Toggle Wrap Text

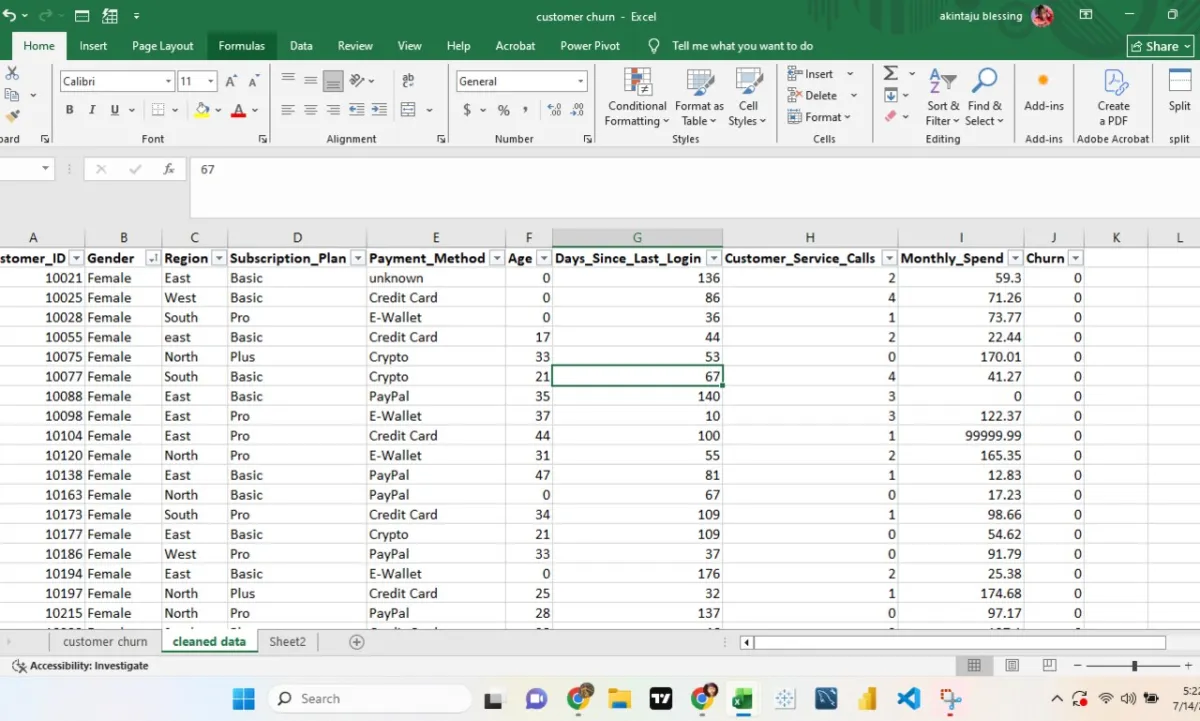[x=408, y=81]
